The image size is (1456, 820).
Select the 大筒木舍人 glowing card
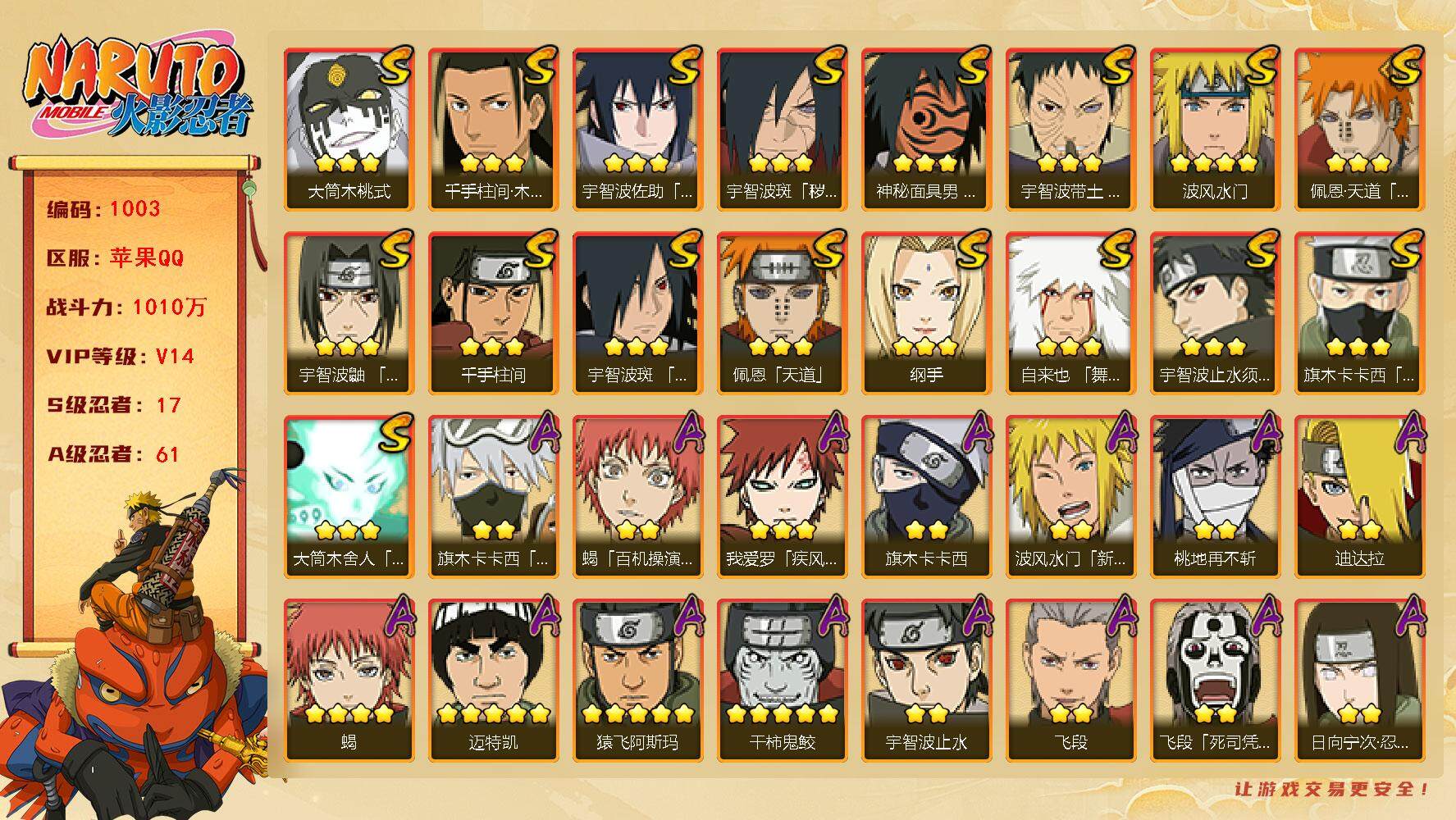[x=349, y=497]
